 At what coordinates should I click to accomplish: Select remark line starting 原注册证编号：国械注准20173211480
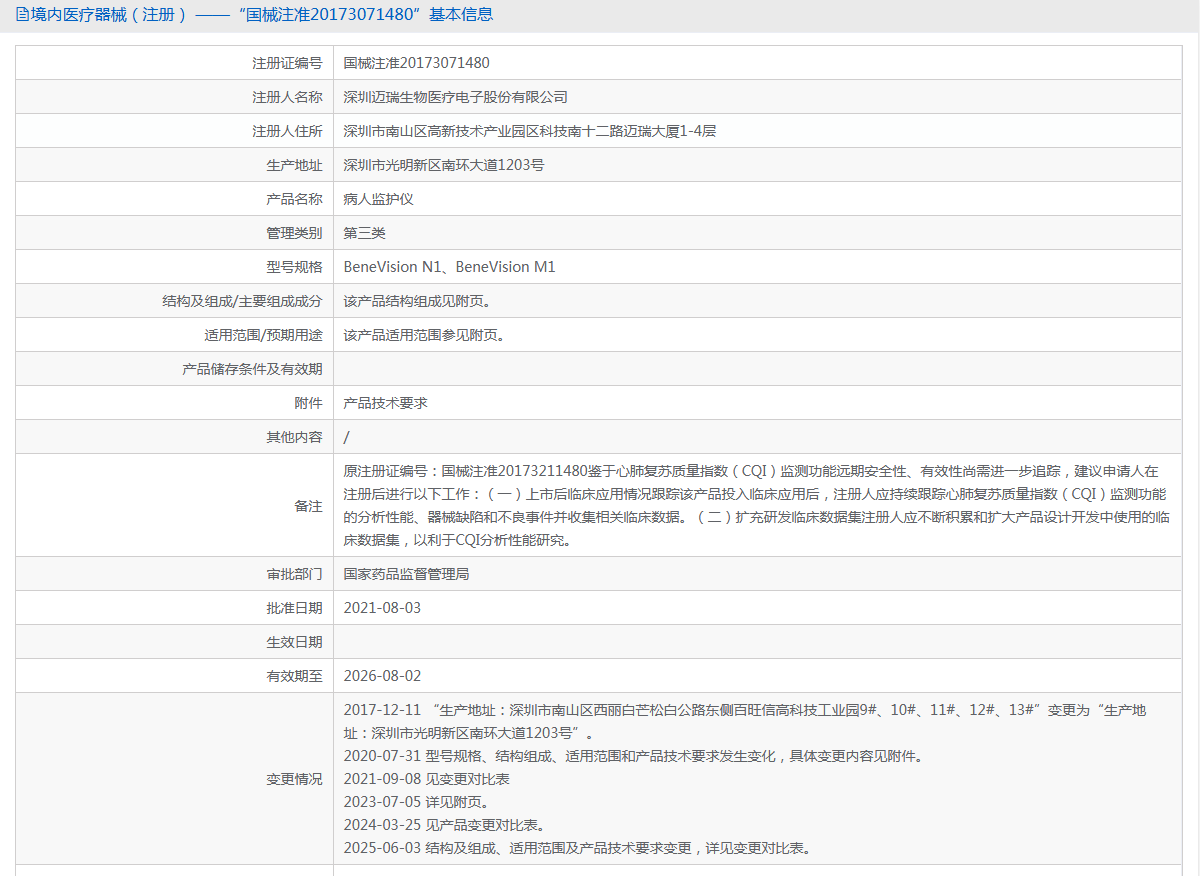coord(750,471)
